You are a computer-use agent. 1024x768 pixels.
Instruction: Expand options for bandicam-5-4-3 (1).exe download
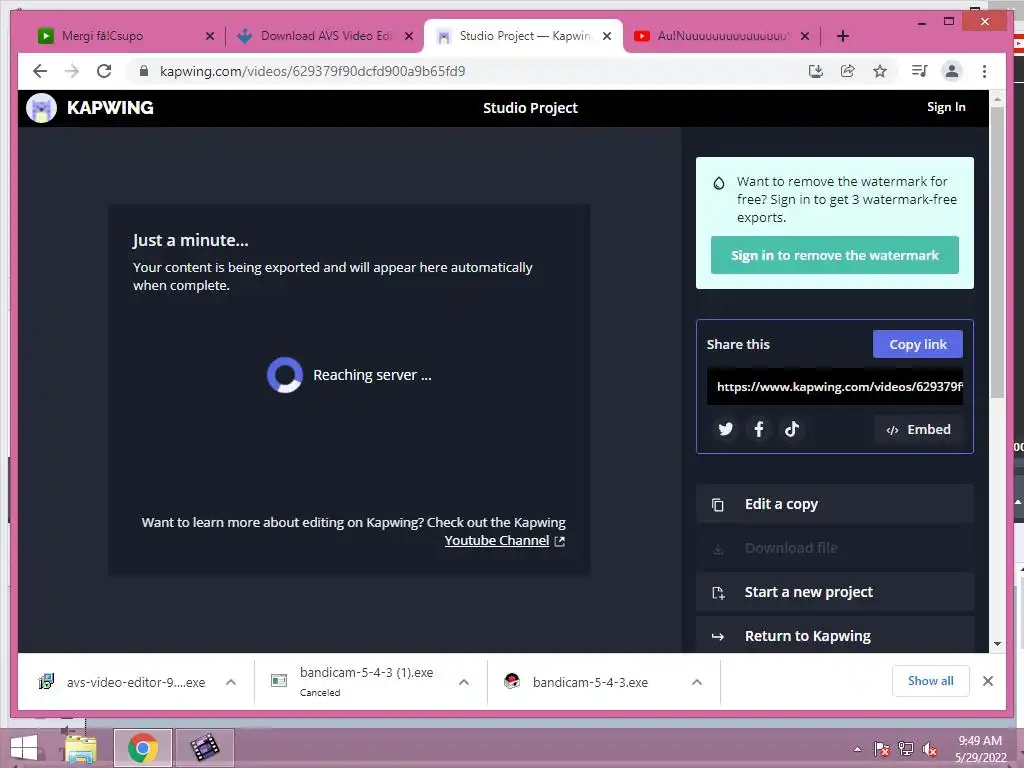tap(464, 682)
